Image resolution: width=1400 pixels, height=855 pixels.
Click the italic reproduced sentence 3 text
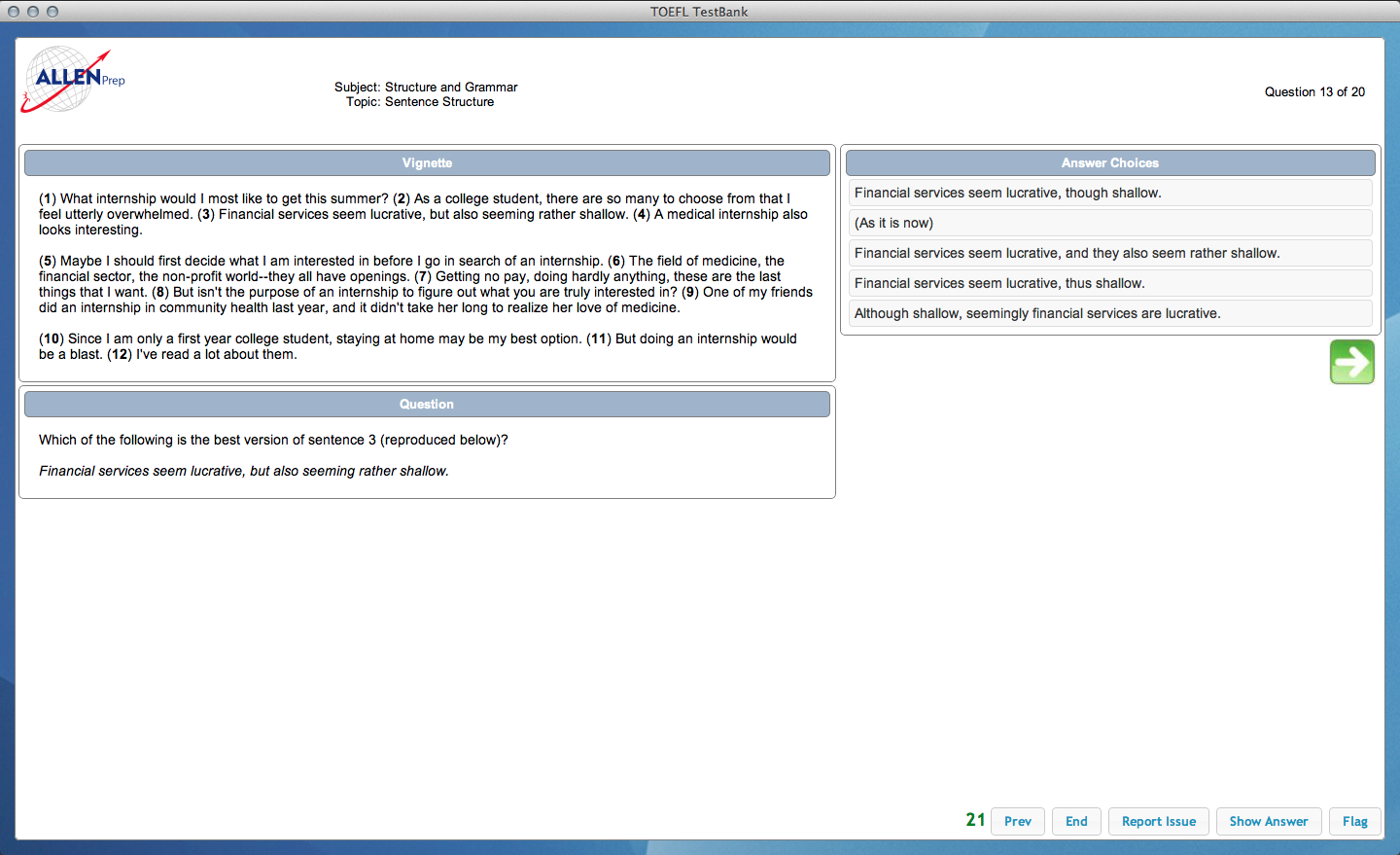tap(244, 471)
